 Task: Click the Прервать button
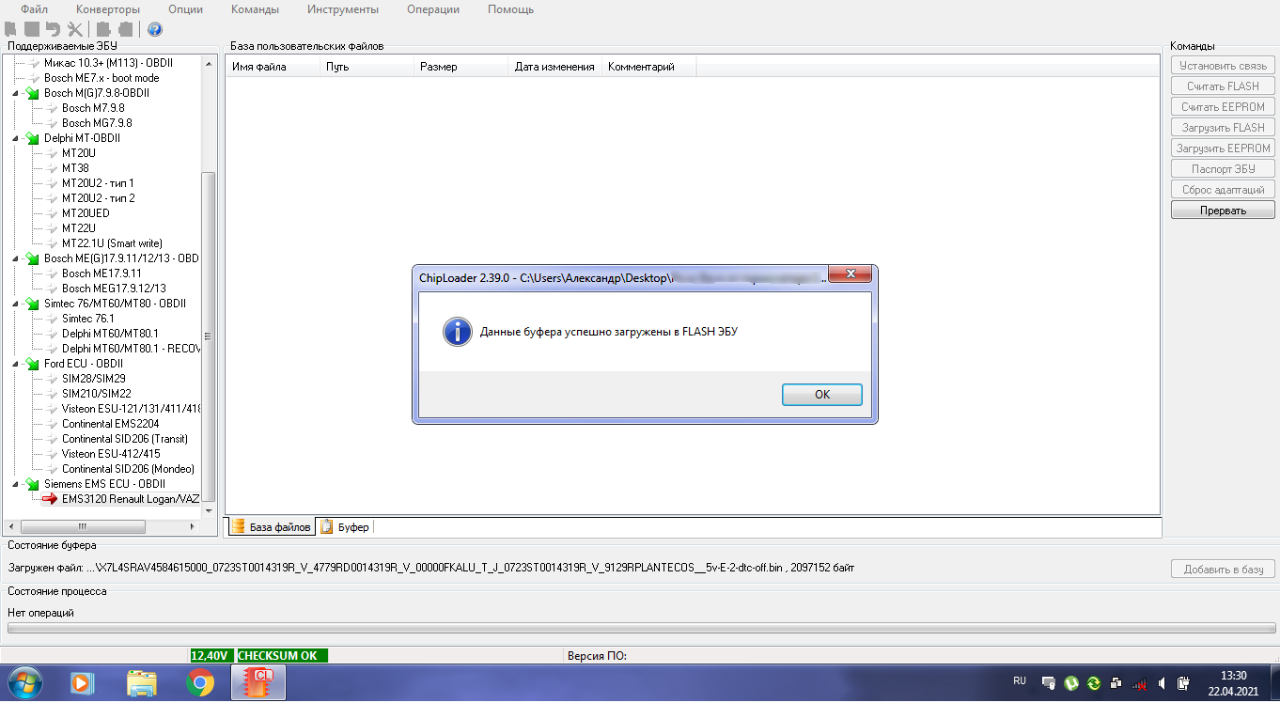click(1222, 211)
